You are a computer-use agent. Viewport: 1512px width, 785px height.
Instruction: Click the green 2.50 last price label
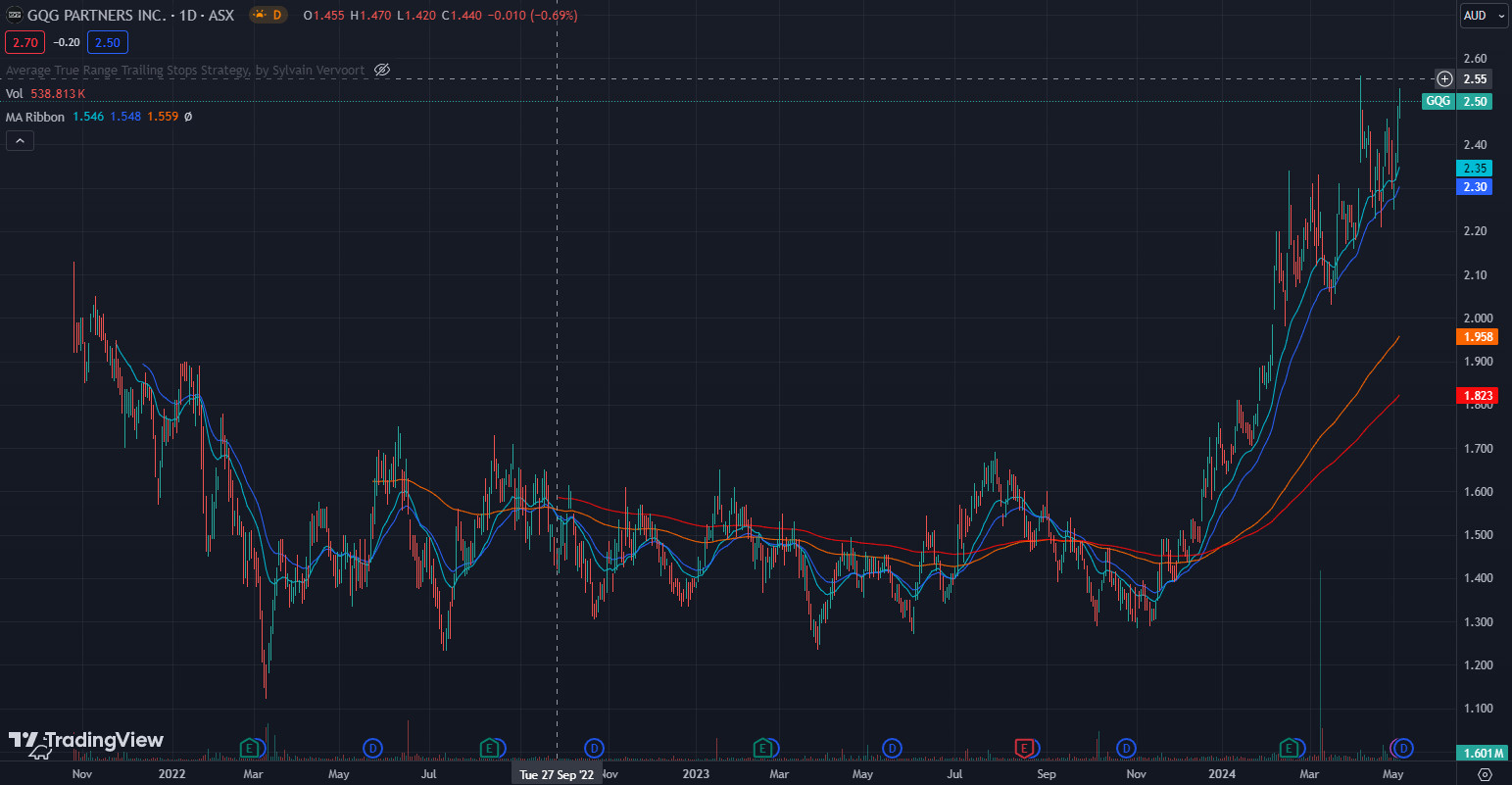tap(1475, 101)
